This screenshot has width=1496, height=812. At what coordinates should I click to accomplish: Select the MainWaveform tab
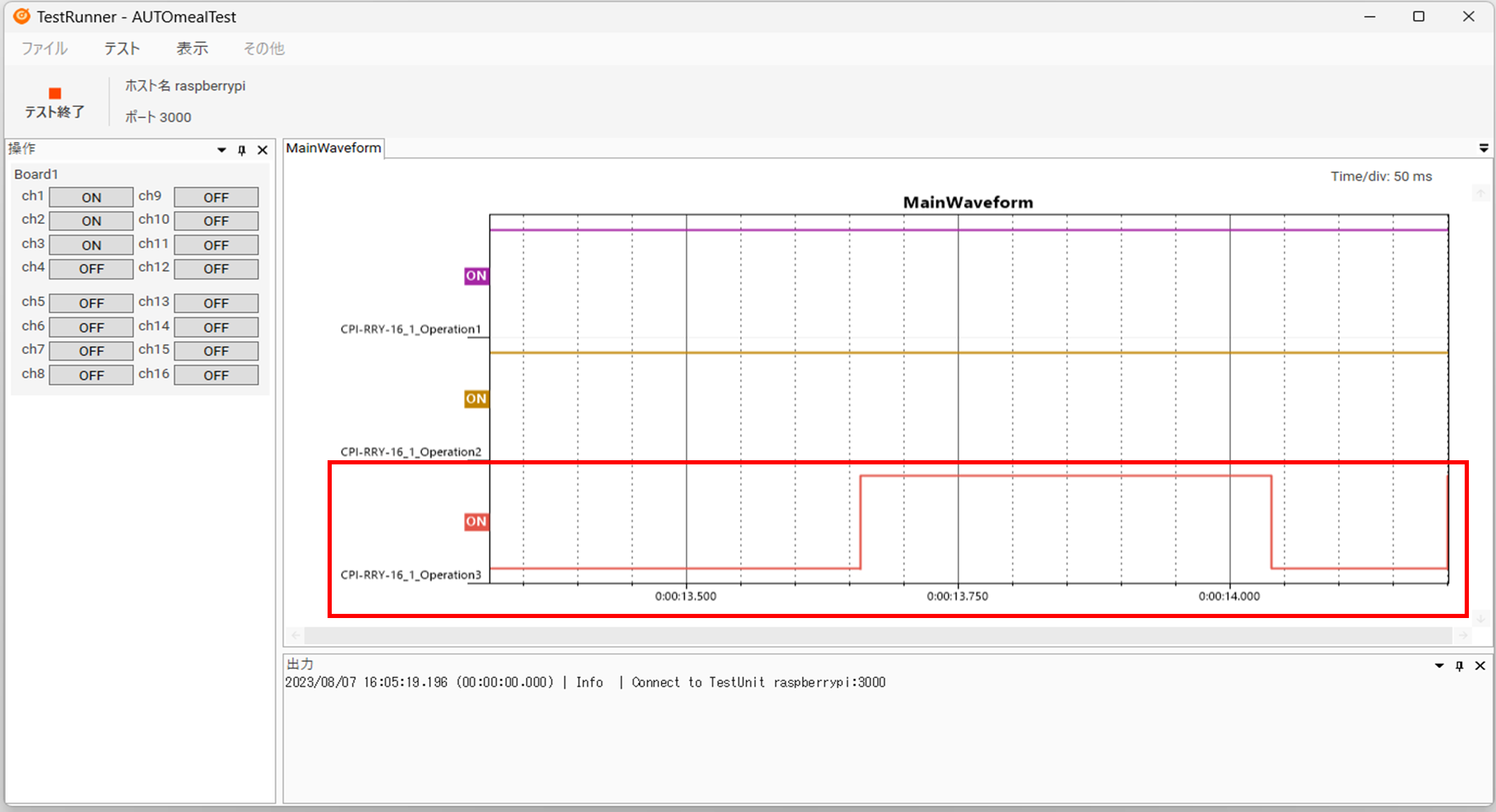[x=333, y=147]
